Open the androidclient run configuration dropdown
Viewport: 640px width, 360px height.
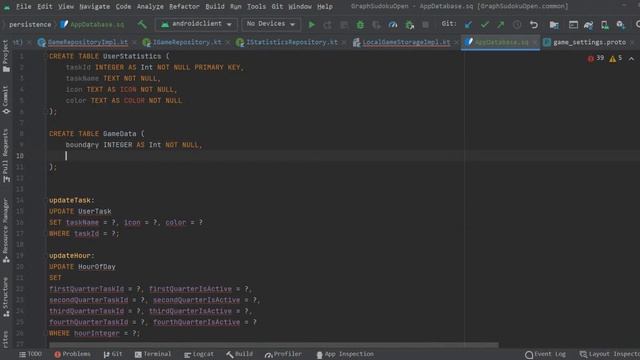(x=196, y=24)
